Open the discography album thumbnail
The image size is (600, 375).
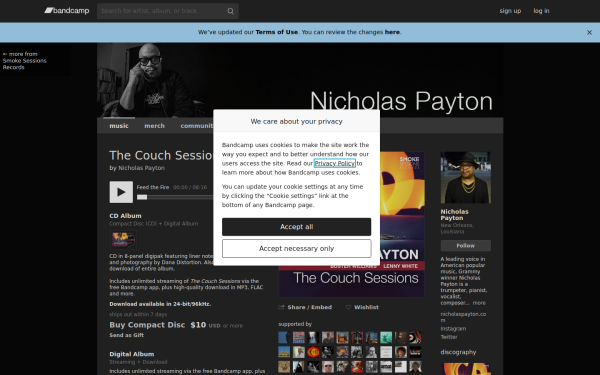pyautogui.click(x=466, y=368)
